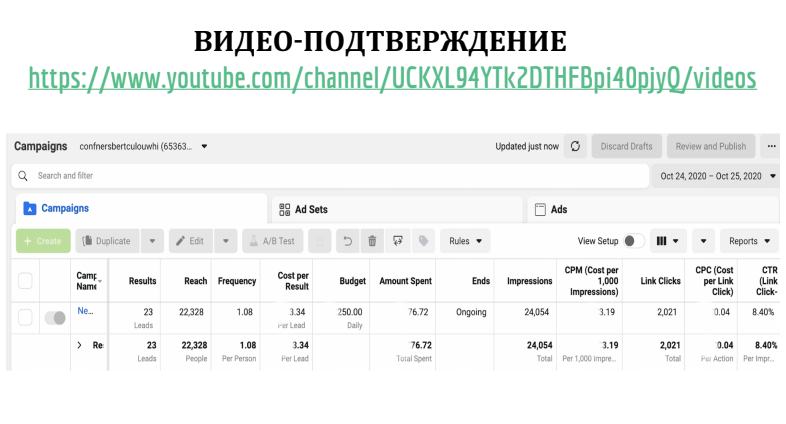Expand the Edit options arrow

[226, 241]
